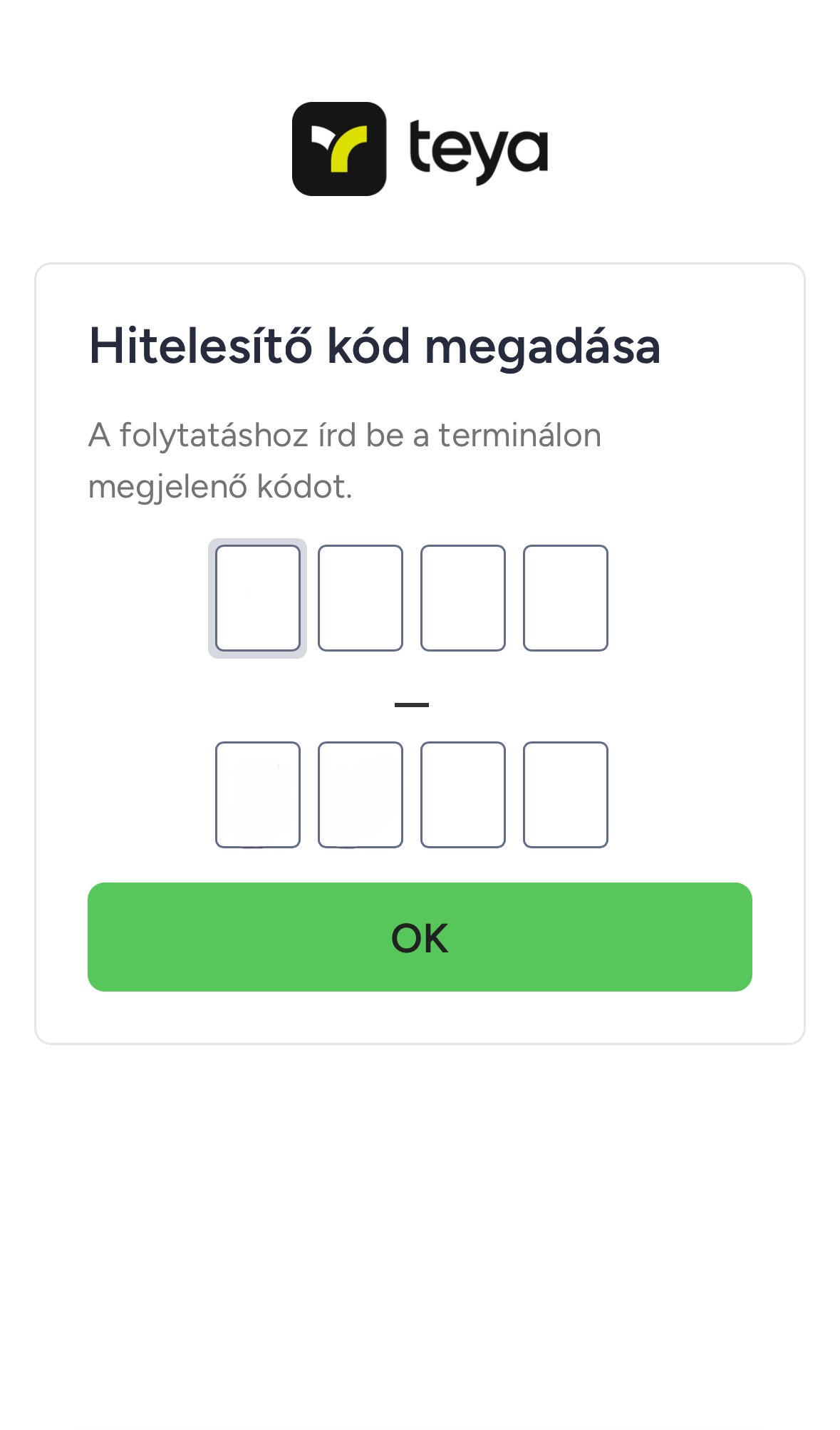Click the instruction text about the terminal code

pos(344,460)
